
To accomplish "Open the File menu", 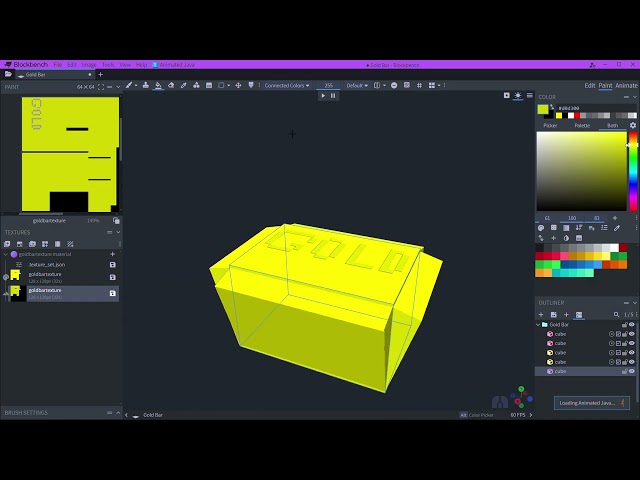I will pos(58,64).
